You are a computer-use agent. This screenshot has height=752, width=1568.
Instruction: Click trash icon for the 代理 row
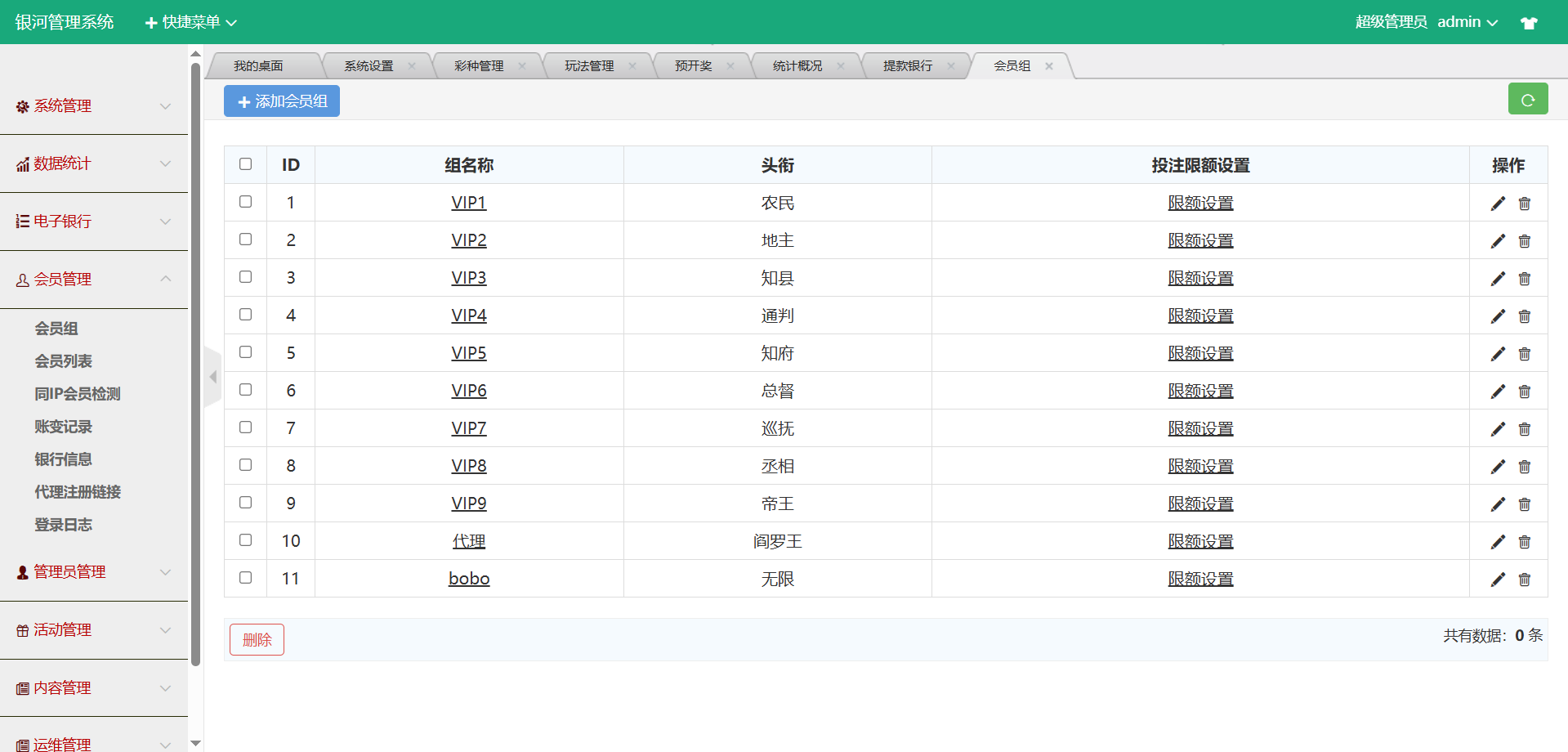pyautogui.click(x=1525, y=542)
